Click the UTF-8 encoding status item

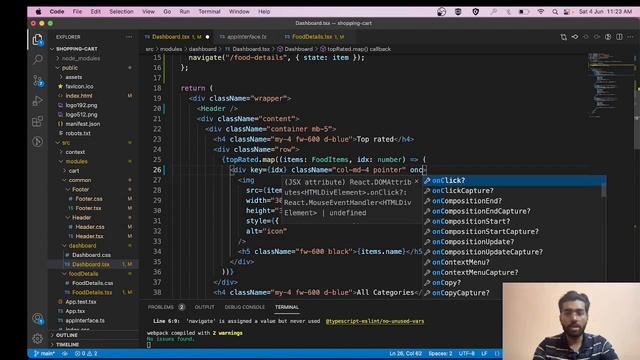tap(467, 353)
